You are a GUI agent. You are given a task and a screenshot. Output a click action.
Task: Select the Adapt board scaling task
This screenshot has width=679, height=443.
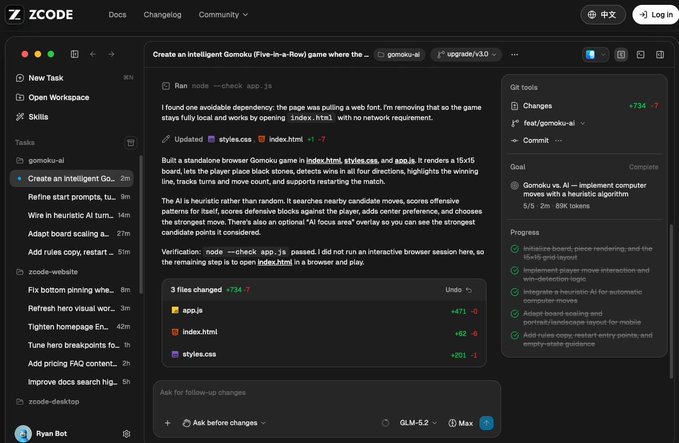click(x=71, y=234)
